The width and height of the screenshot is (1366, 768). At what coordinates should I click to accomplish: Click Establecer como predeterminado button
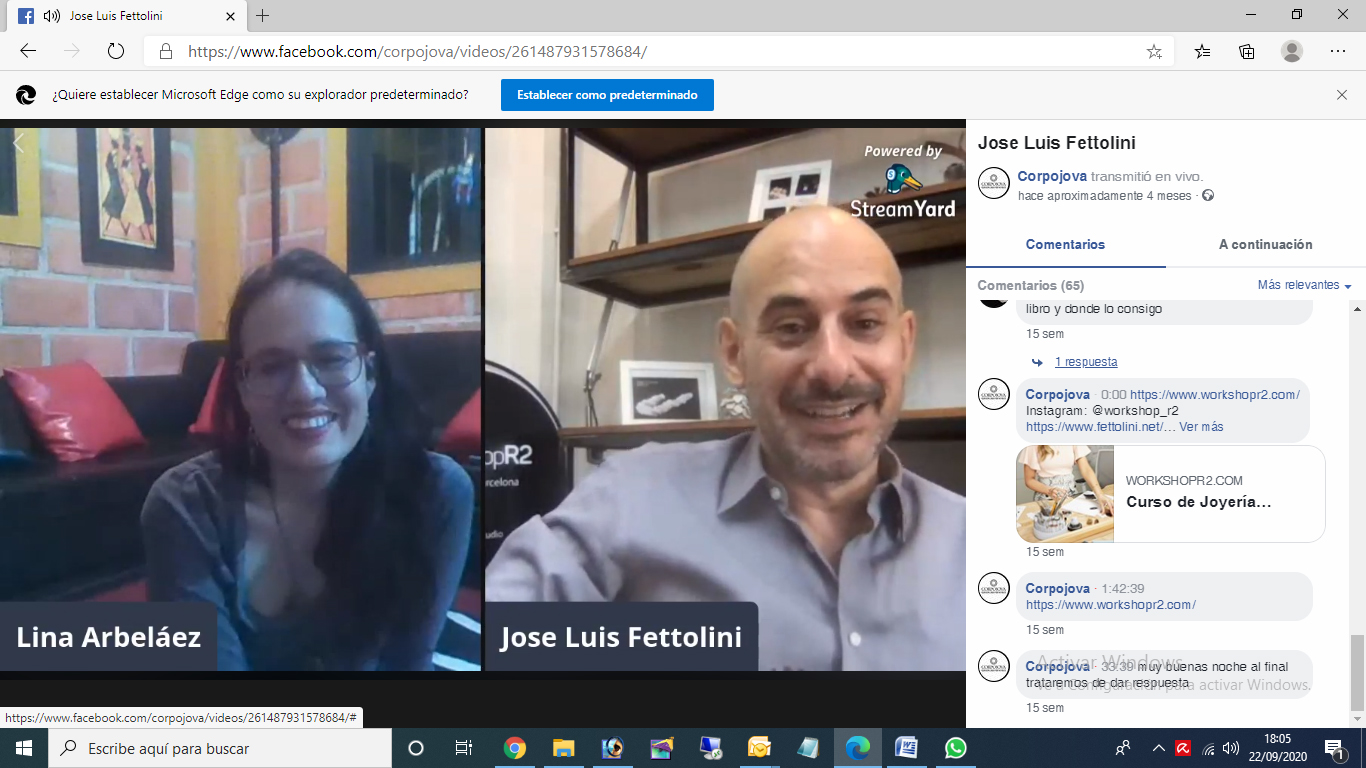(x=607, y=95)
